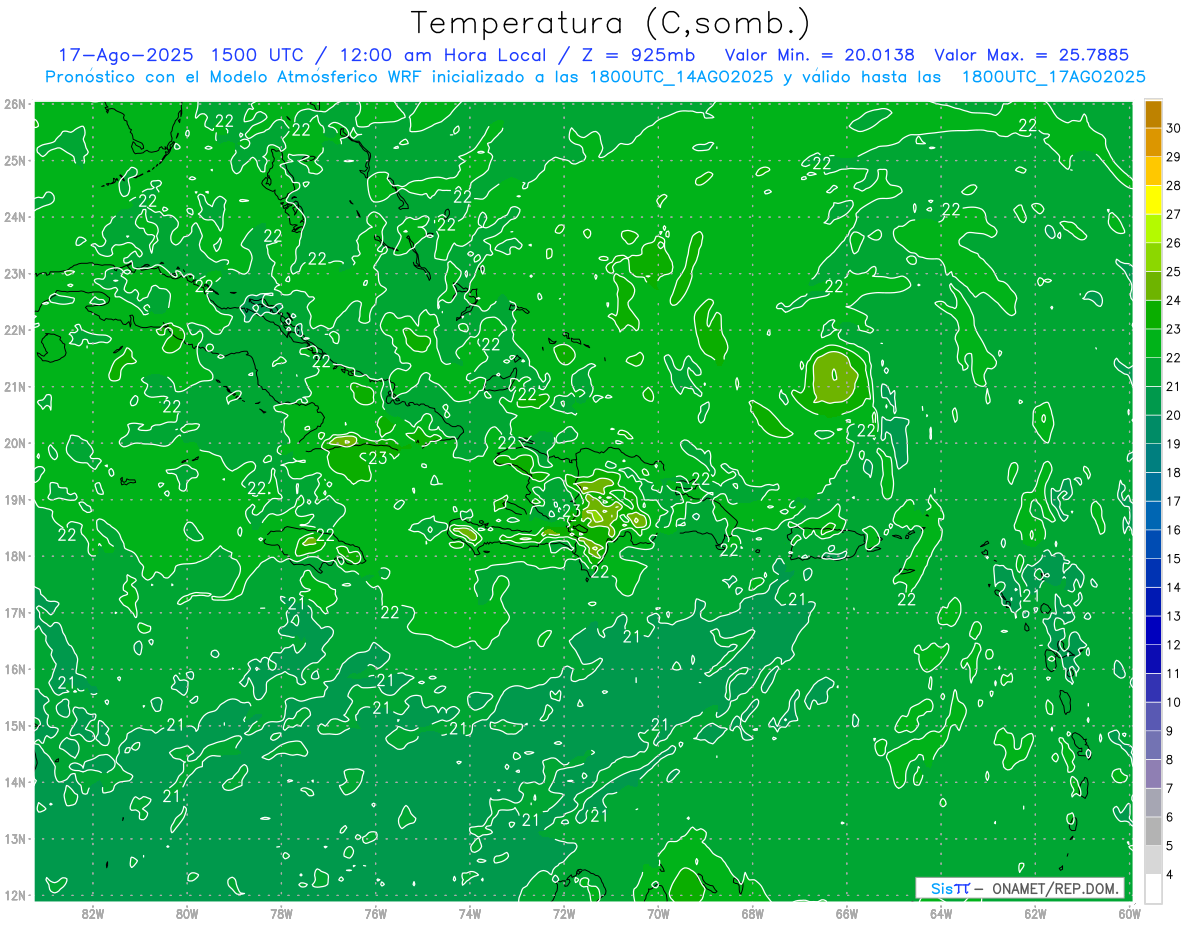The height and width of the screenshot is (927, 1200).
Task: Click the latitude axis label "26N"
Action: (15, 104)
